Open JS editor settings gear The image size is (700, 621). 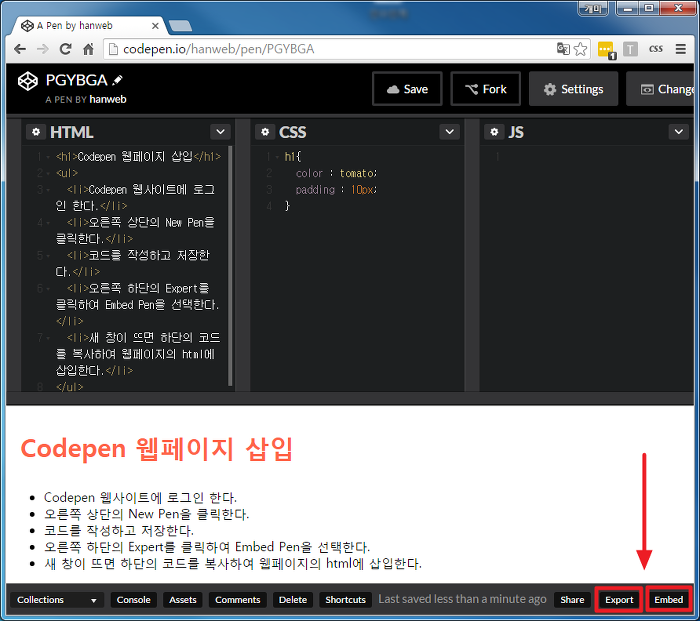pyautogui.click(x=494, y=132)
